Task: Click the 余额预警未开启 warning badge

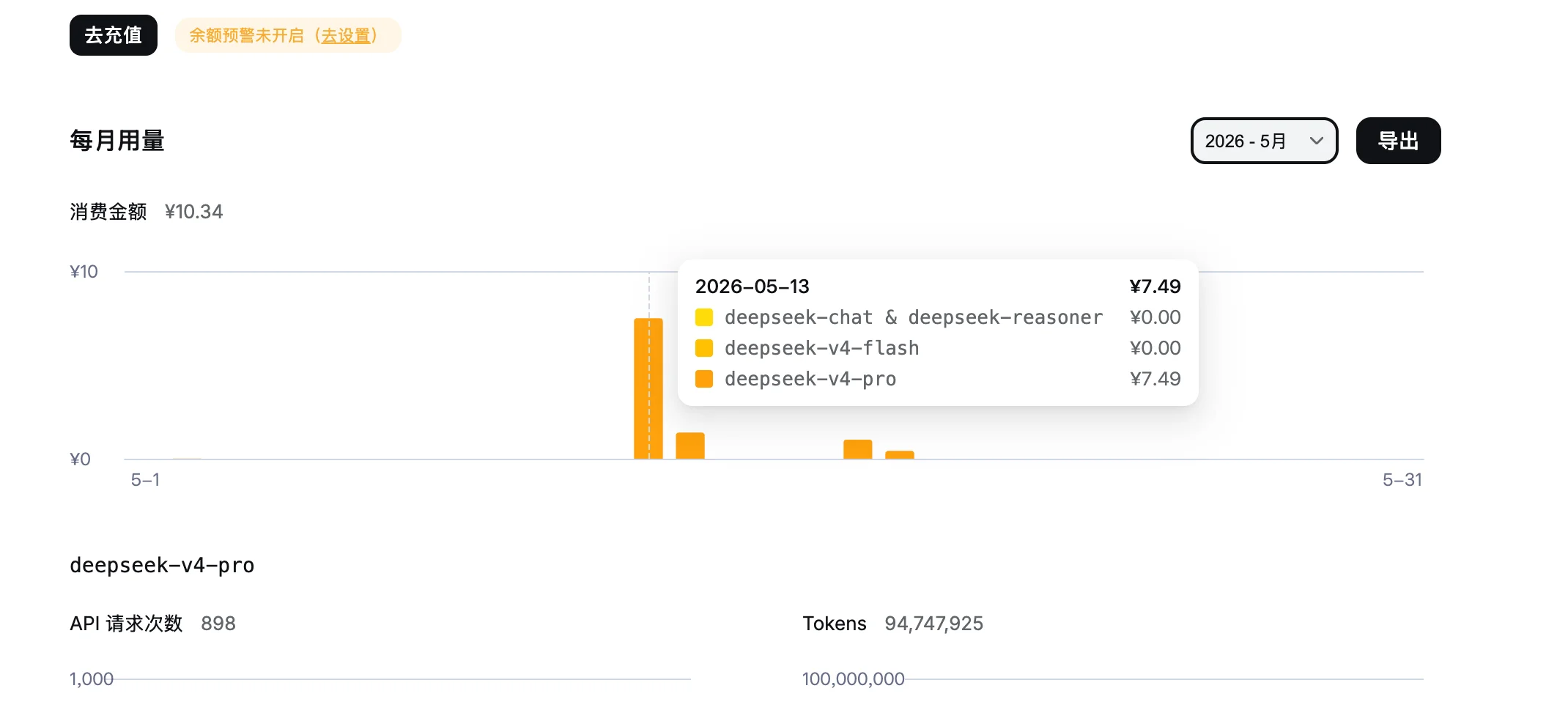Action: tap(288, 35)
